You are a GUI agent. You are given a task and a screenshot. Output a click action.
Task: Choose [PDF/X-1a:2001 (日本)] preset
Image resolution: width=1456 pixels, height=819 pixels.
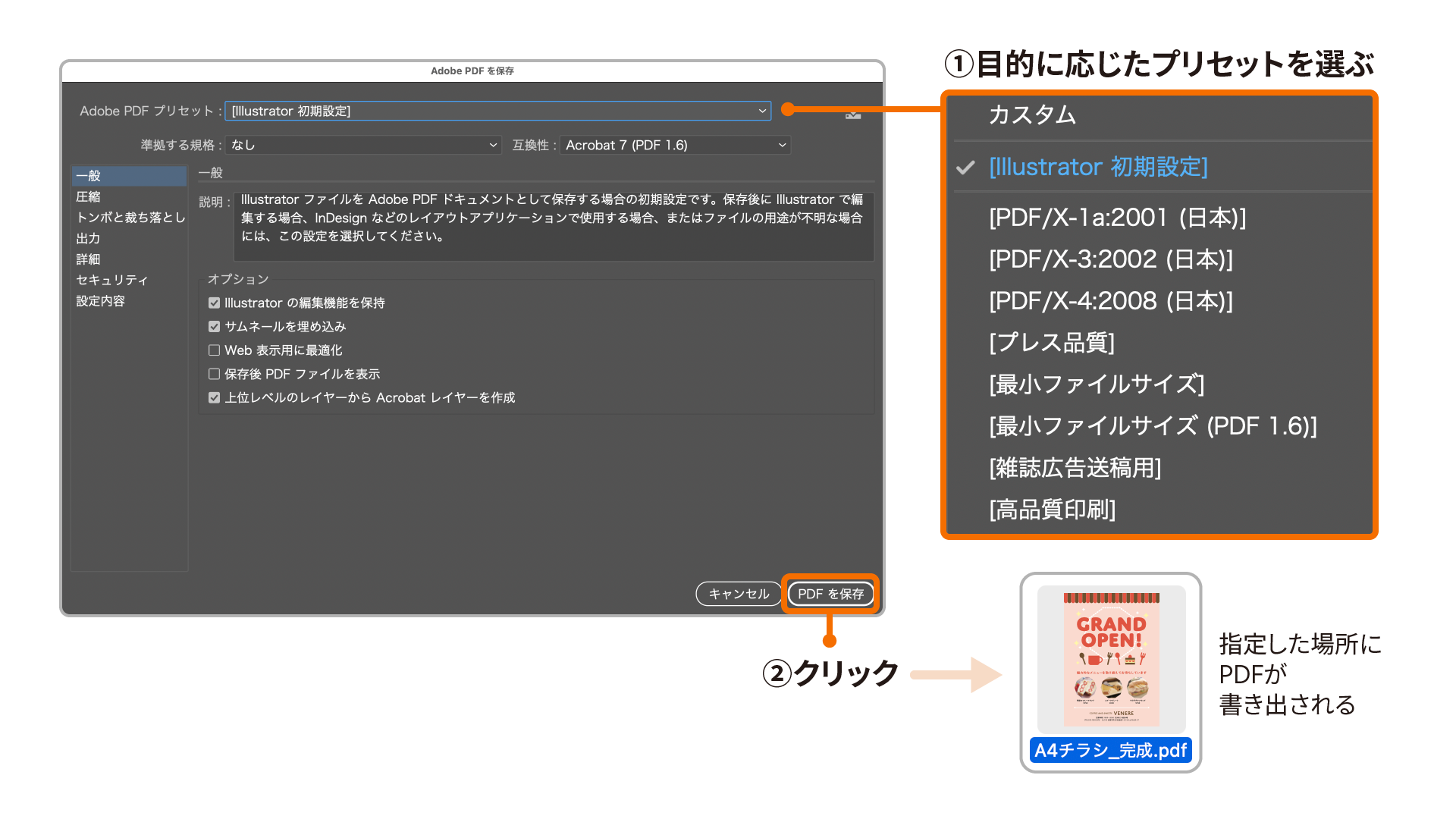coord(1117,218)
